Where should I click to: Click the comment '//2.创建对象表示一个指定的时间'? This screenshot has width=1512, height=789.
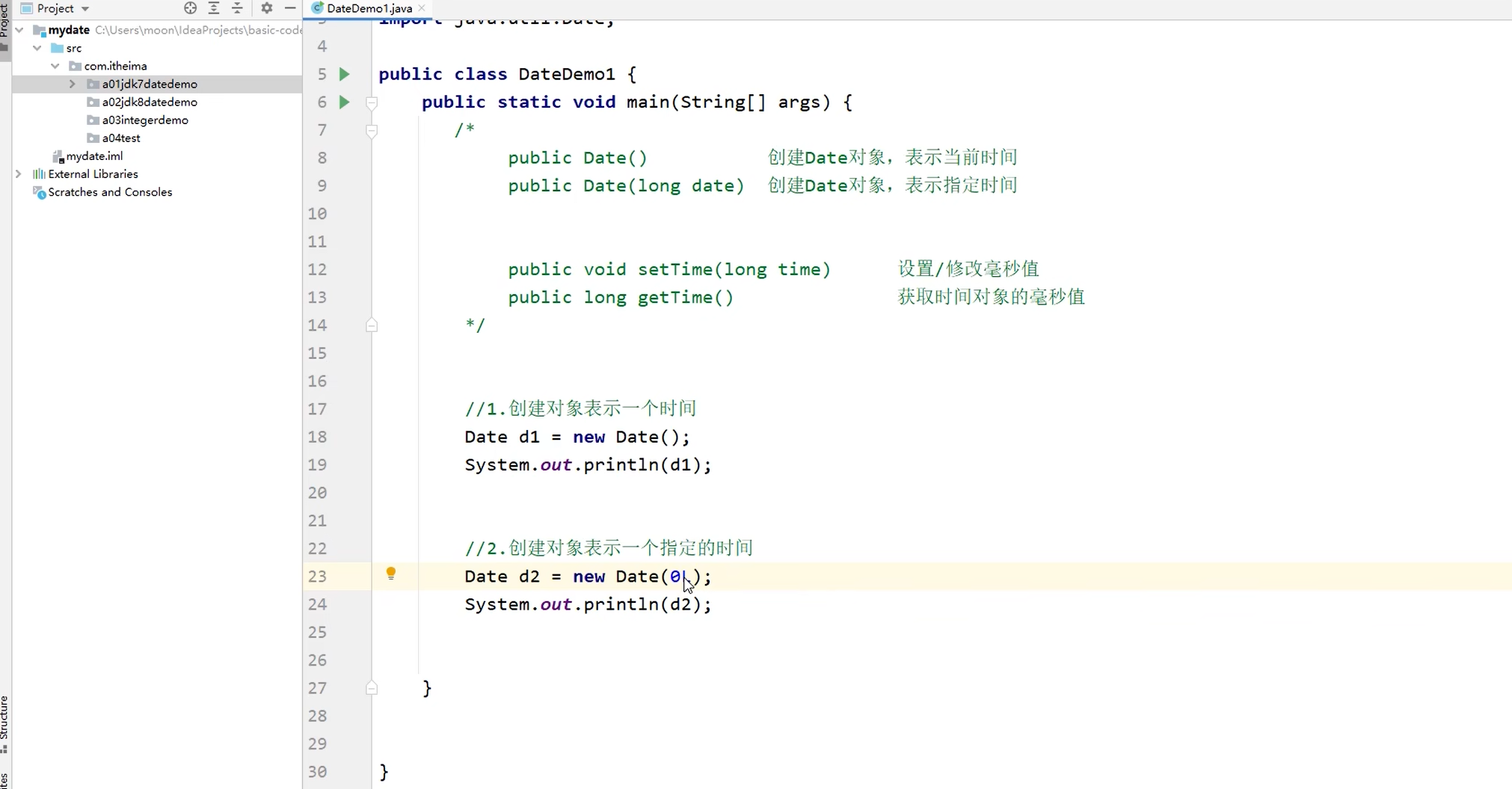tap(609, 548)
